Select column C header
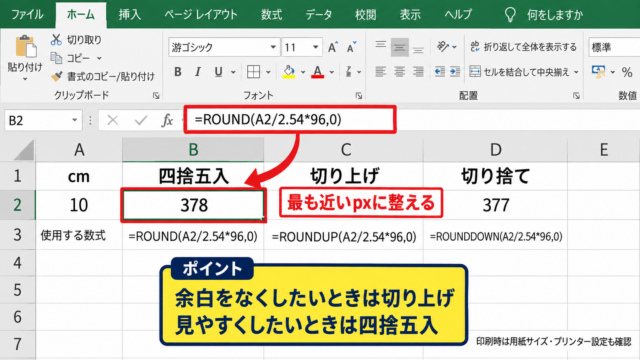Viewport: 640px width, 360px height. point(344,149)
